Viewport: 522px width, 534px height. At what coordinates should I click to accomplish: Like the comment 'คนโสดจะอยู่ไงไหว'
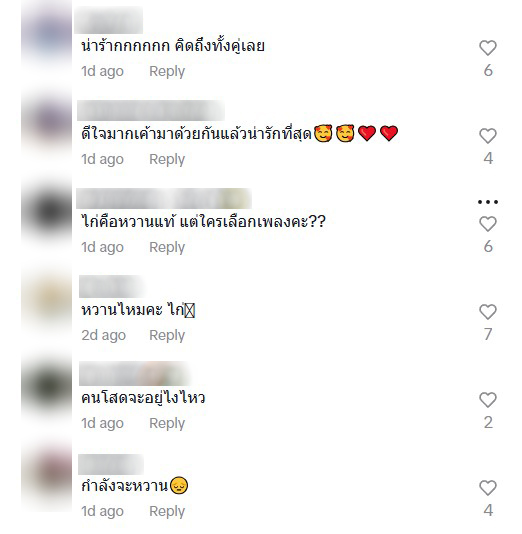[488, 400]
